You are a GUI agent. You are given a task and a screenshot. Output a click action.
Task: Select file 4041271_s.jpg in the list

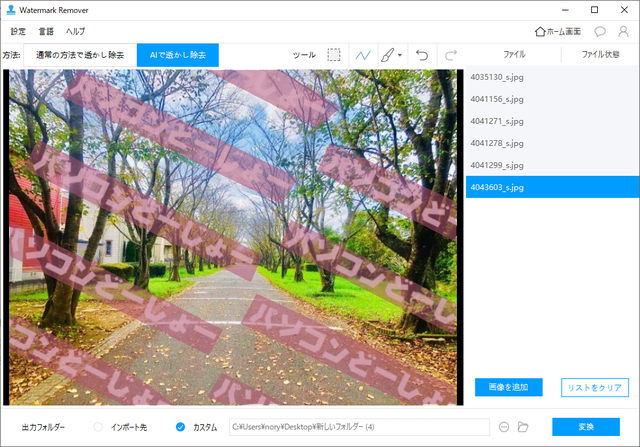click(498, 121)
